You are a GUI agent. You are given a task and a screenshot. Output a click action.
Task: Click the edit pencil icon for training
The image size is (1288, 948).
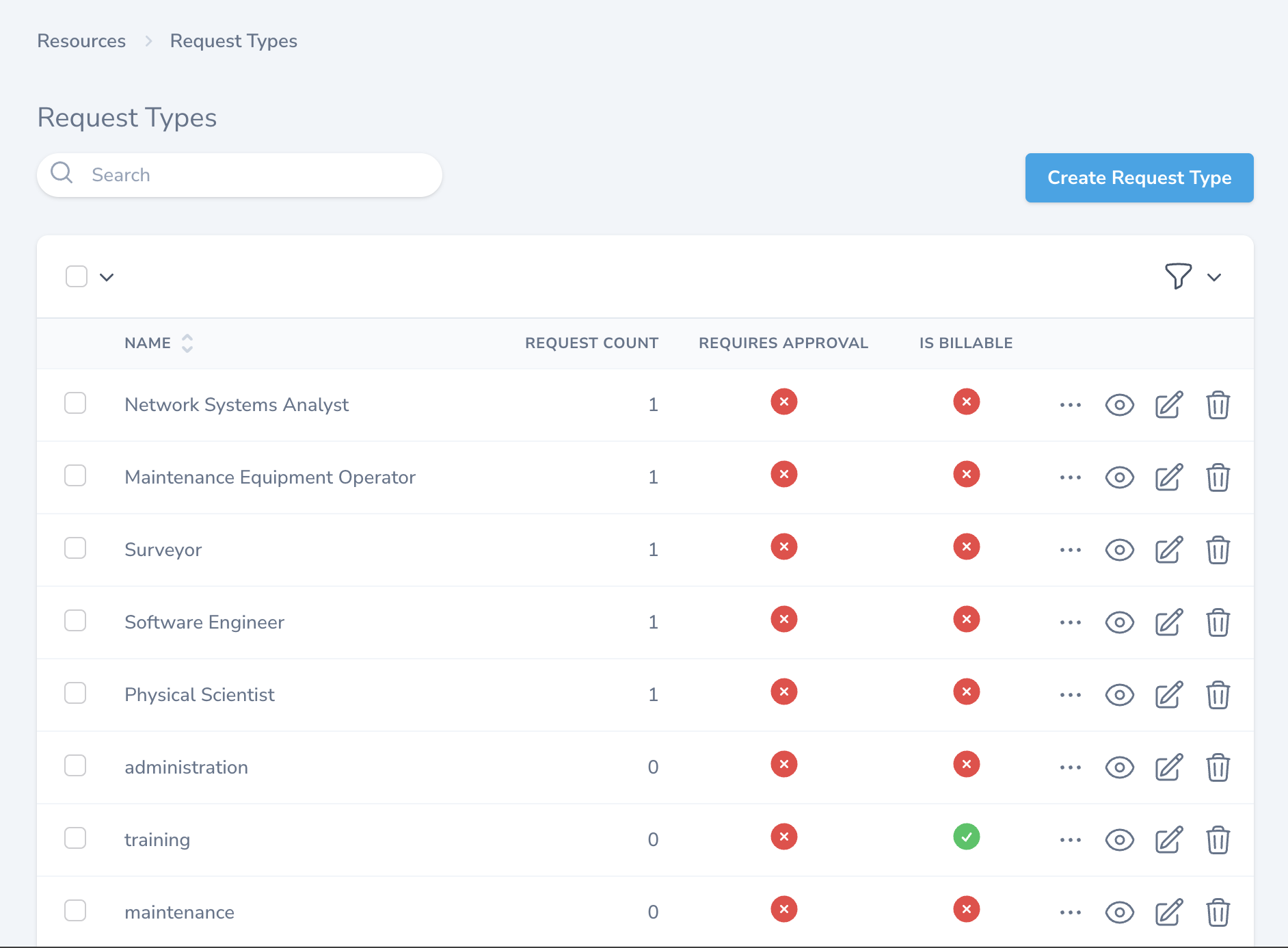pos(1168,840)
